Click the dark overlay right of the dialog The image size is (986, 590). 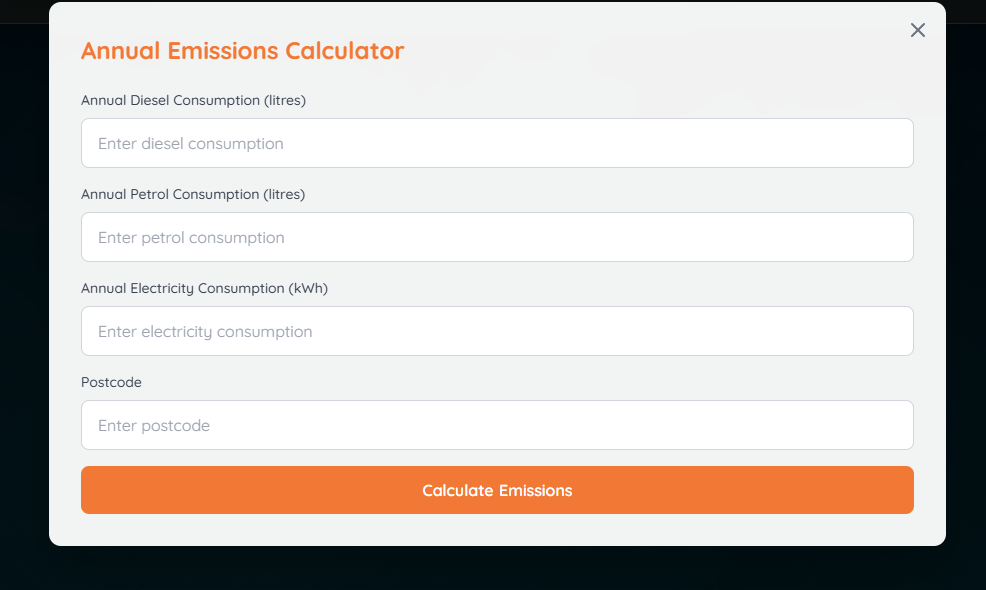tap(966, 300)
